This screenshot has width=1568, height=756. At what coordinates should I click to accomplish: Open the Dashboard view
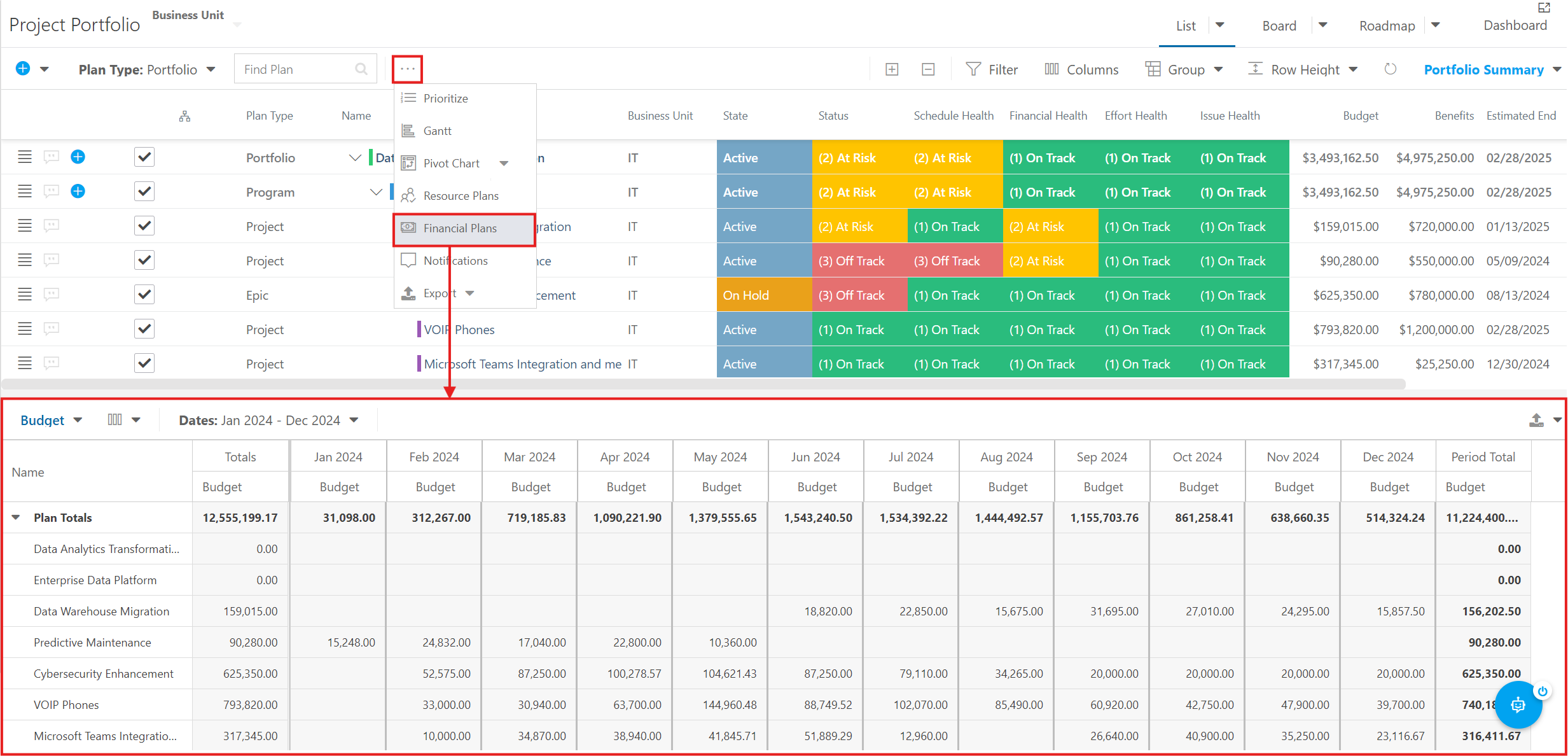click(1515, 25)
